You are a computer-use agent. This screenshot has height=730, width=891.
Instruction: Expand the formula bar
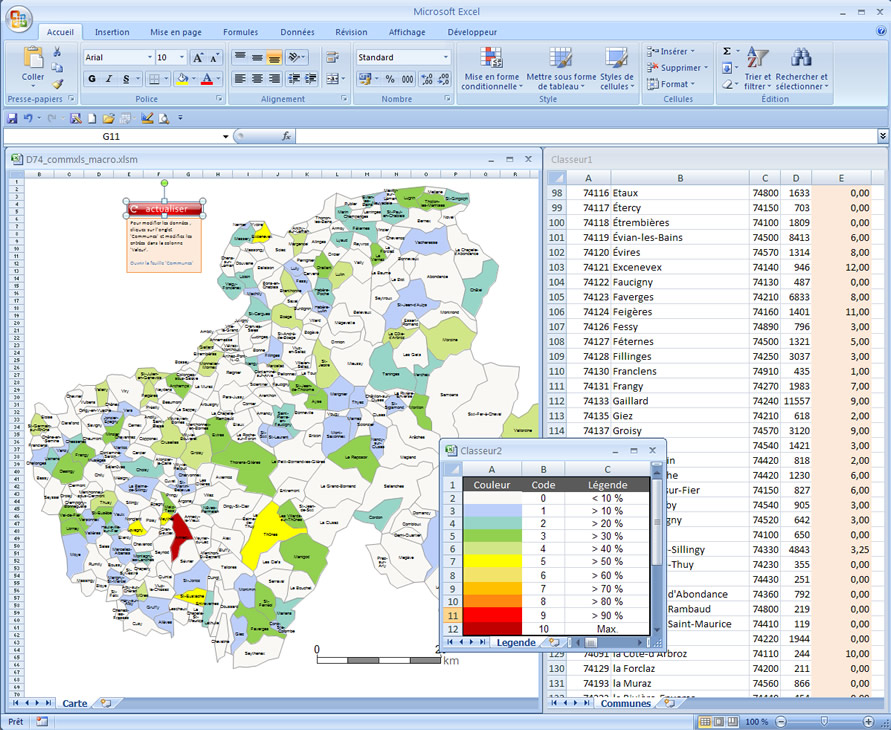(x=882, y=136)
